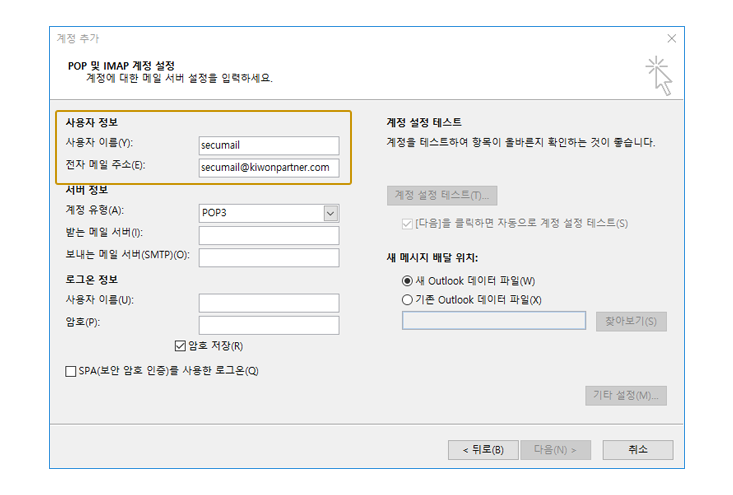Toggle automatic account test on next checkbox
Screen dimensions: 733x495
coord(407,223)
